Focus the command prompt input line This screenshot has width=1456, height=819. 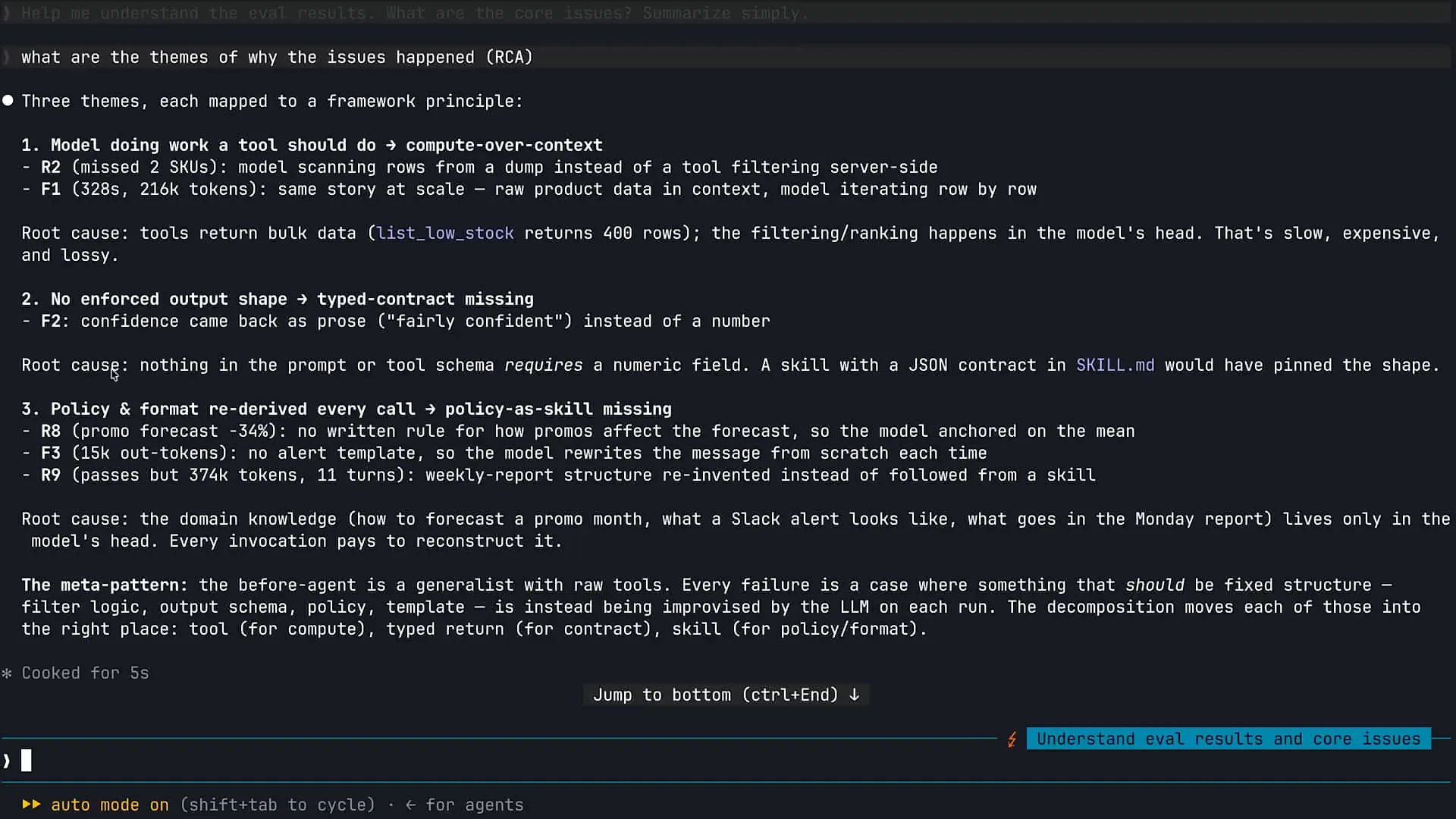pos(728,760)
